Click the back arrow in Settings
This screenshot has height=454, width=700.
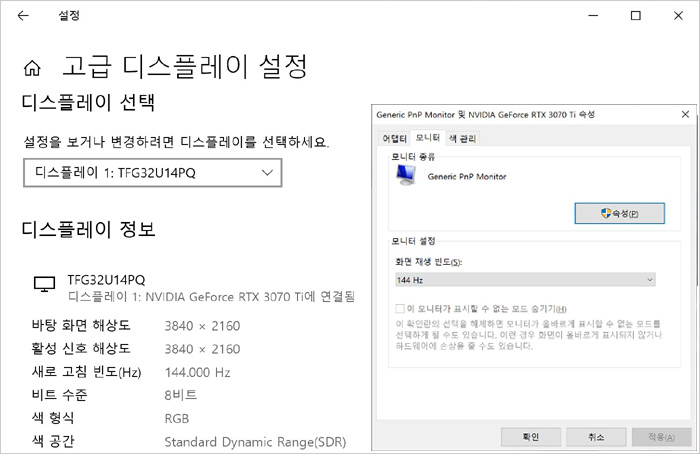[23, 16]
